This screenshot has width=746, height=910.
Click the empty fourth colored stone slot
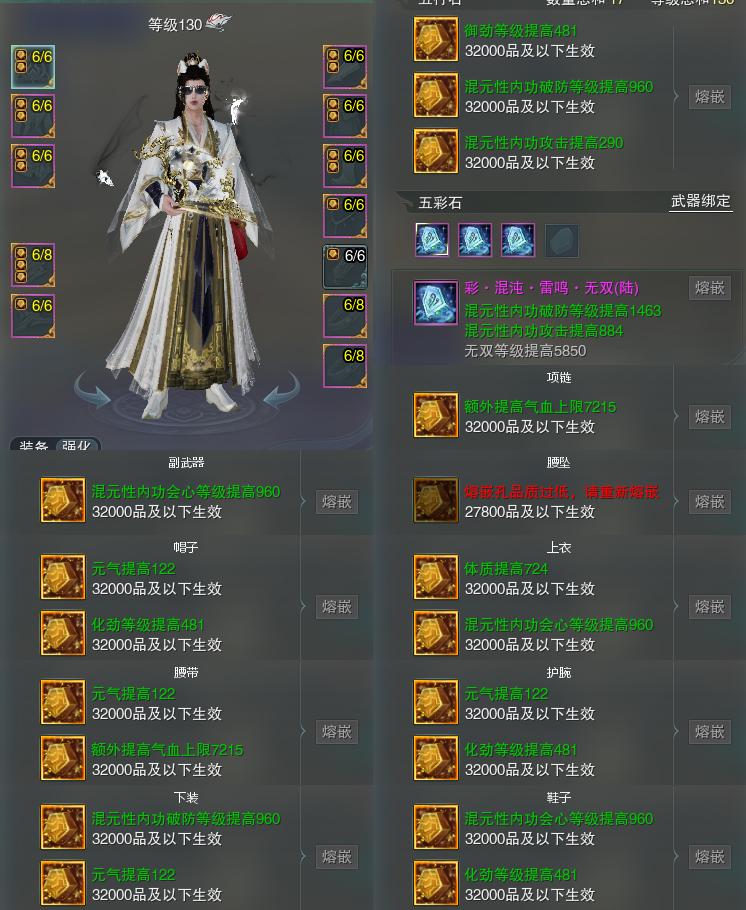pyautogui.click(x=561, y=240)
